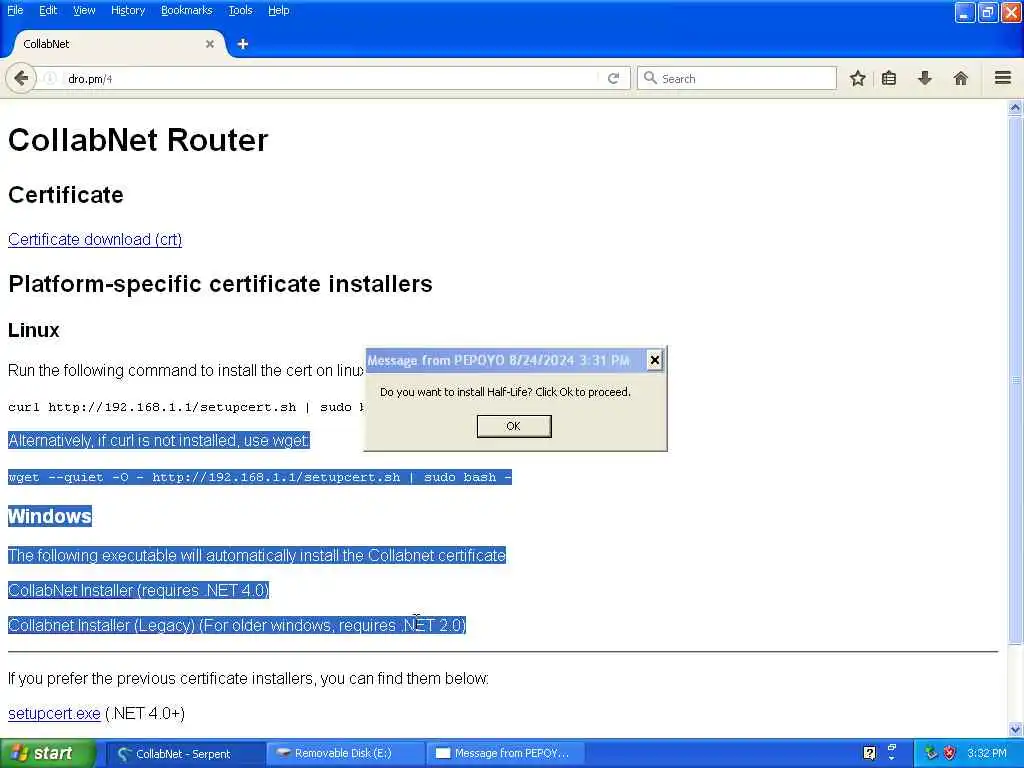Click the Linux subheading
This screenshot has height=768, width=1024.
click(33, 330)
